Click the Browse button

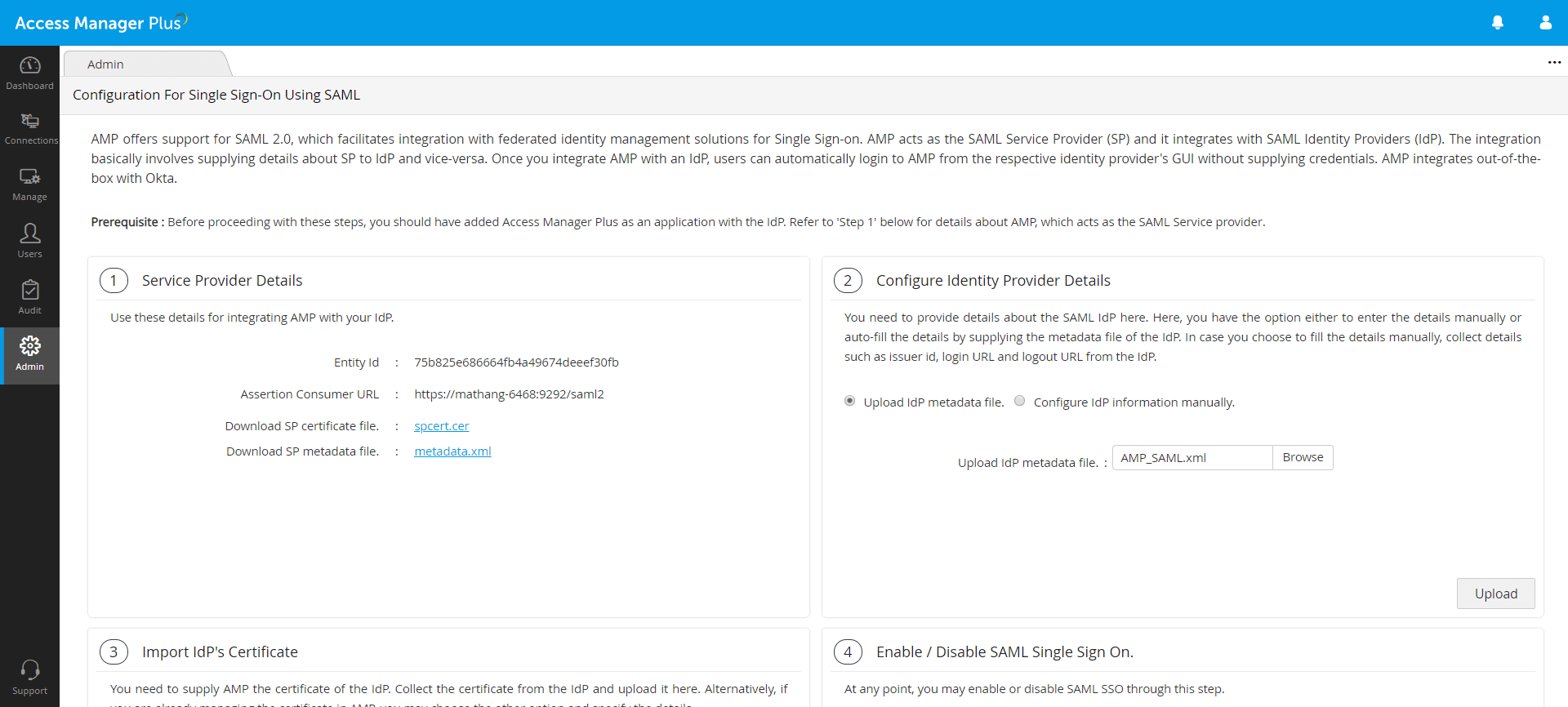coord(1303,457)
